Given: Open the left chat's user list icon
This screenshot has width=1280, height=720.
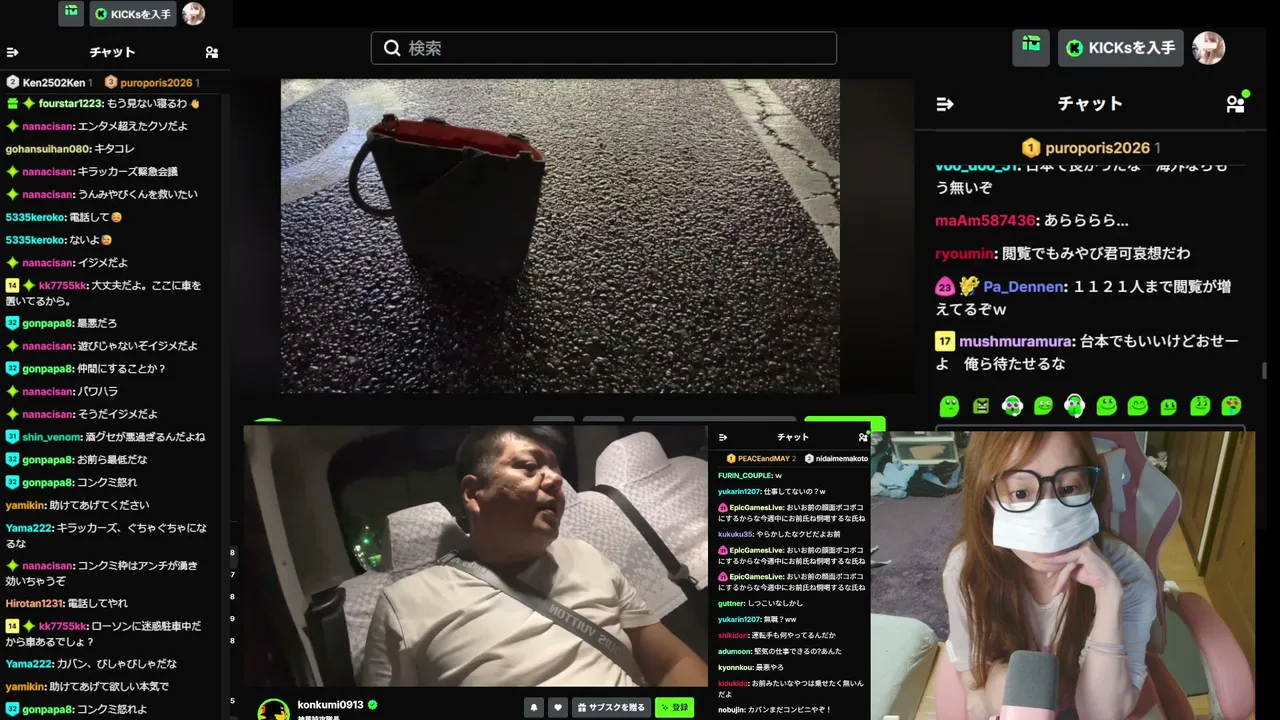Looking at the screenshot, I should 211,52.
